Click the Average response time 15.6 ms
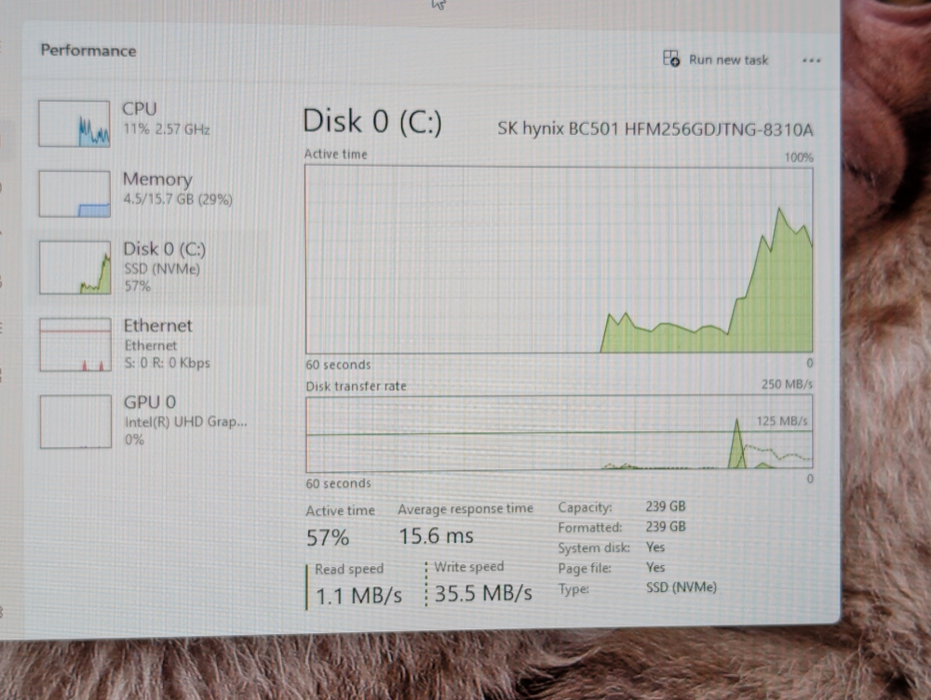The image size is (931, 700). click(437, 536)
